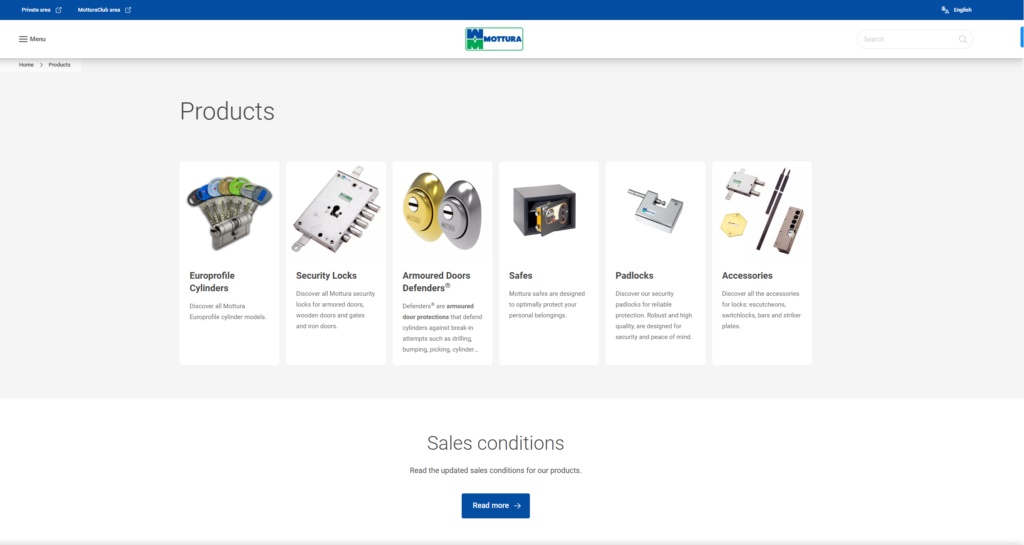Open the Armoured Doors Defenders image
The image size is (1024, 545).
pyautogui.click(x=442, y=211)
